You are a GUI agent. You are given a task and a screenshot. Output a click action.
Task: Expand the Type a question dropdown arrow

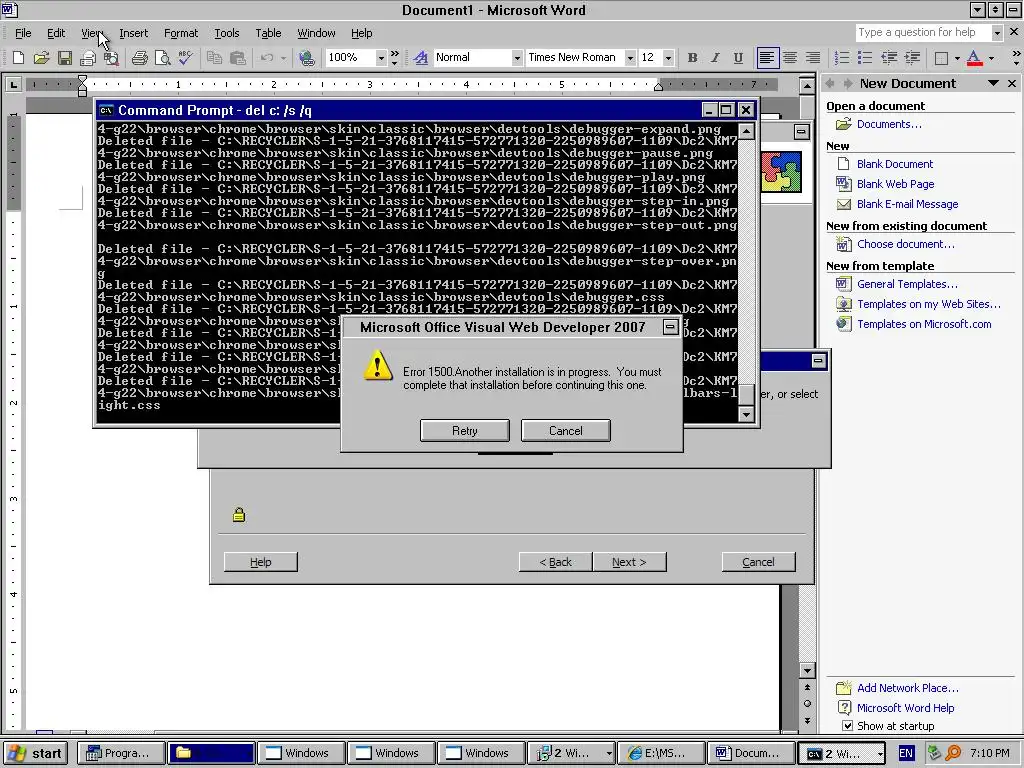[x=997, y=32]
